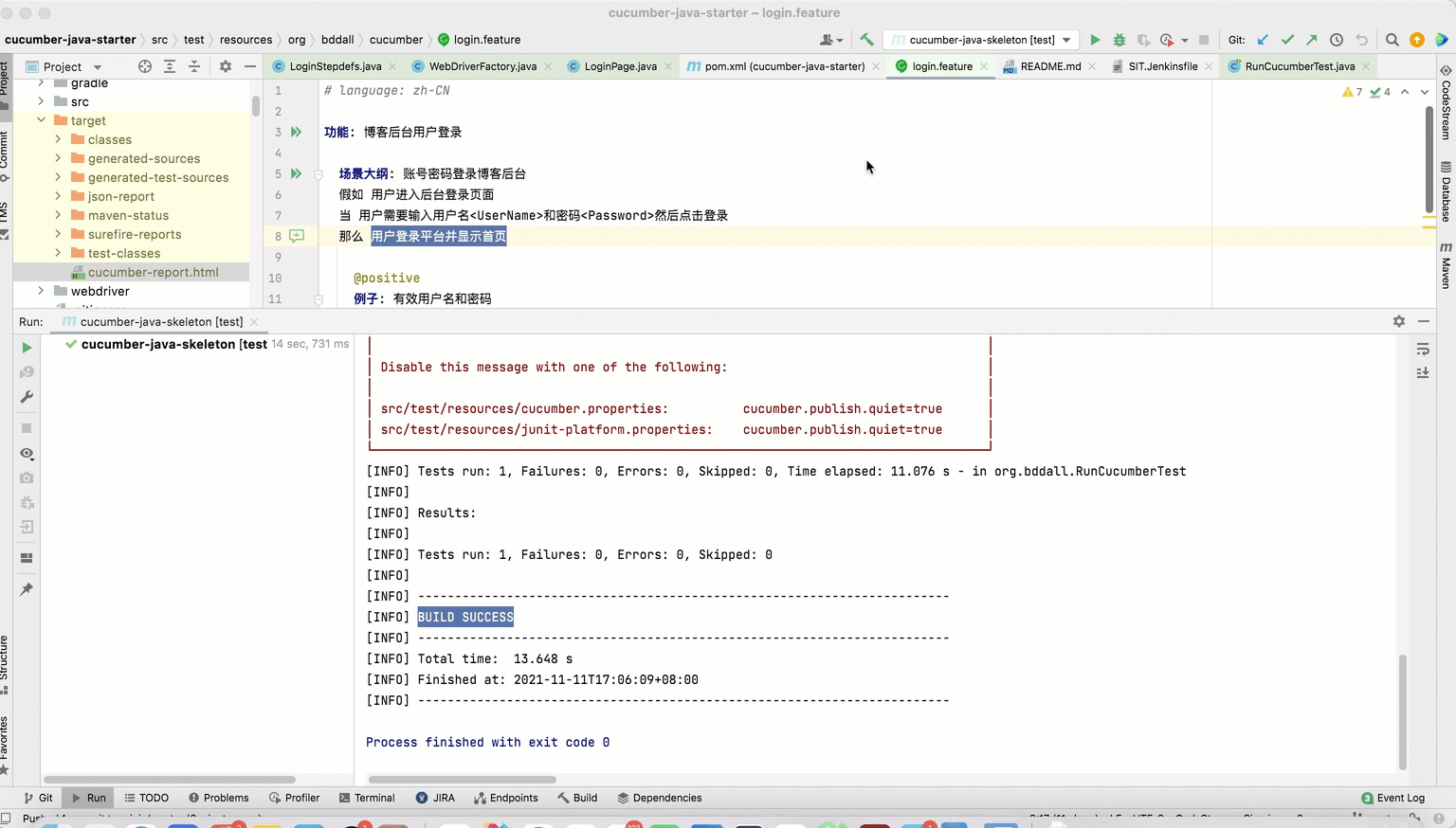Switch to the LoginStepdefs.java tab
The image size is (1456, 828).
336,66
